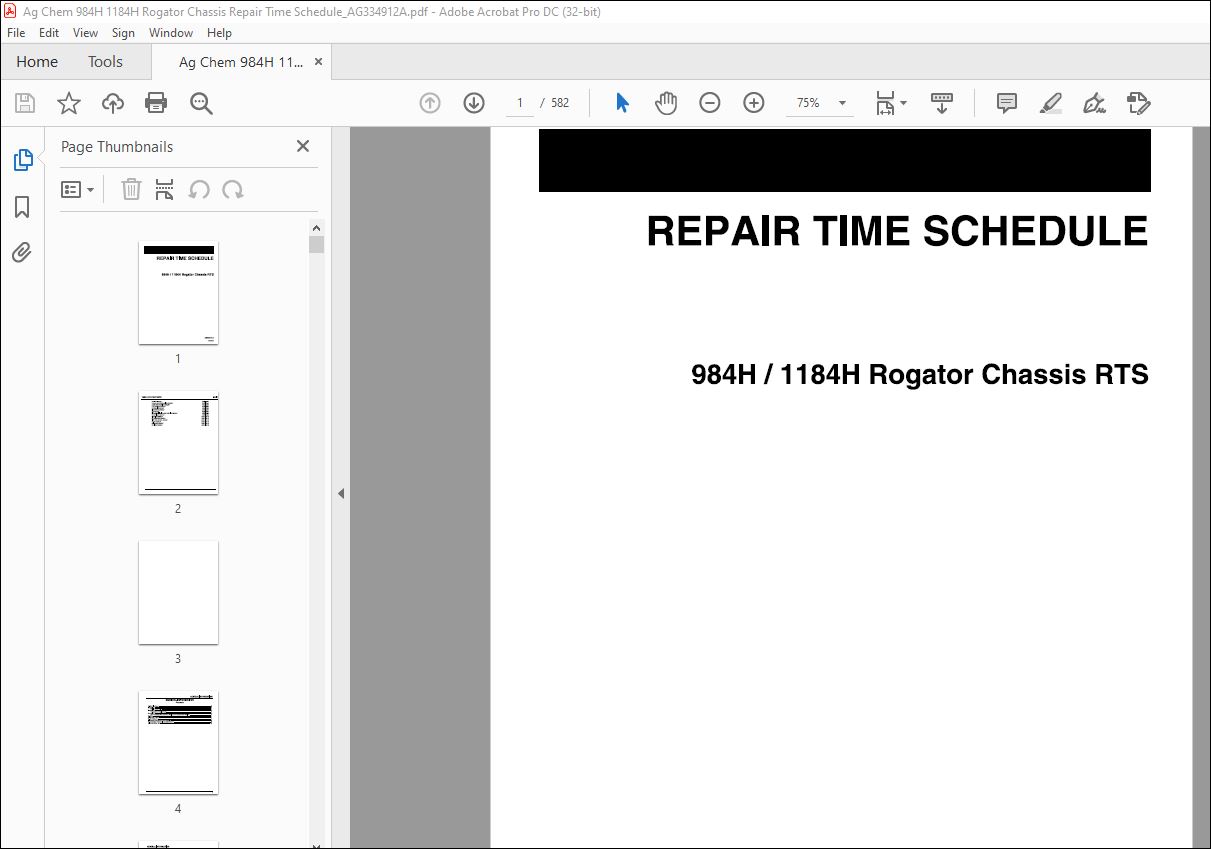Click the Page Thumbnails panel title
This screenshot has width=1211, height=849.
(x=117, y=146)
